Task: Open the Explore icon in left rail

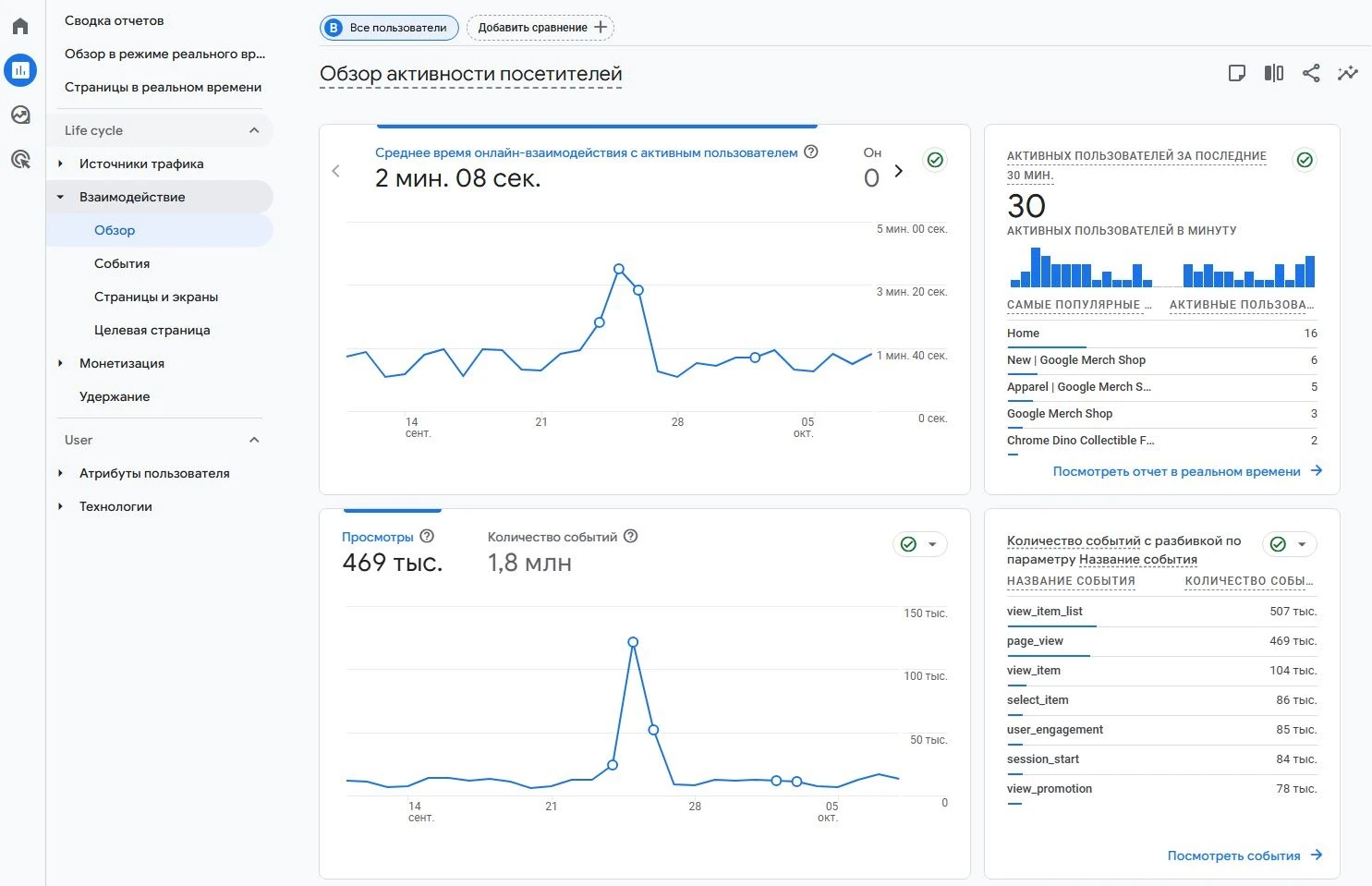Action: point(20,115)
